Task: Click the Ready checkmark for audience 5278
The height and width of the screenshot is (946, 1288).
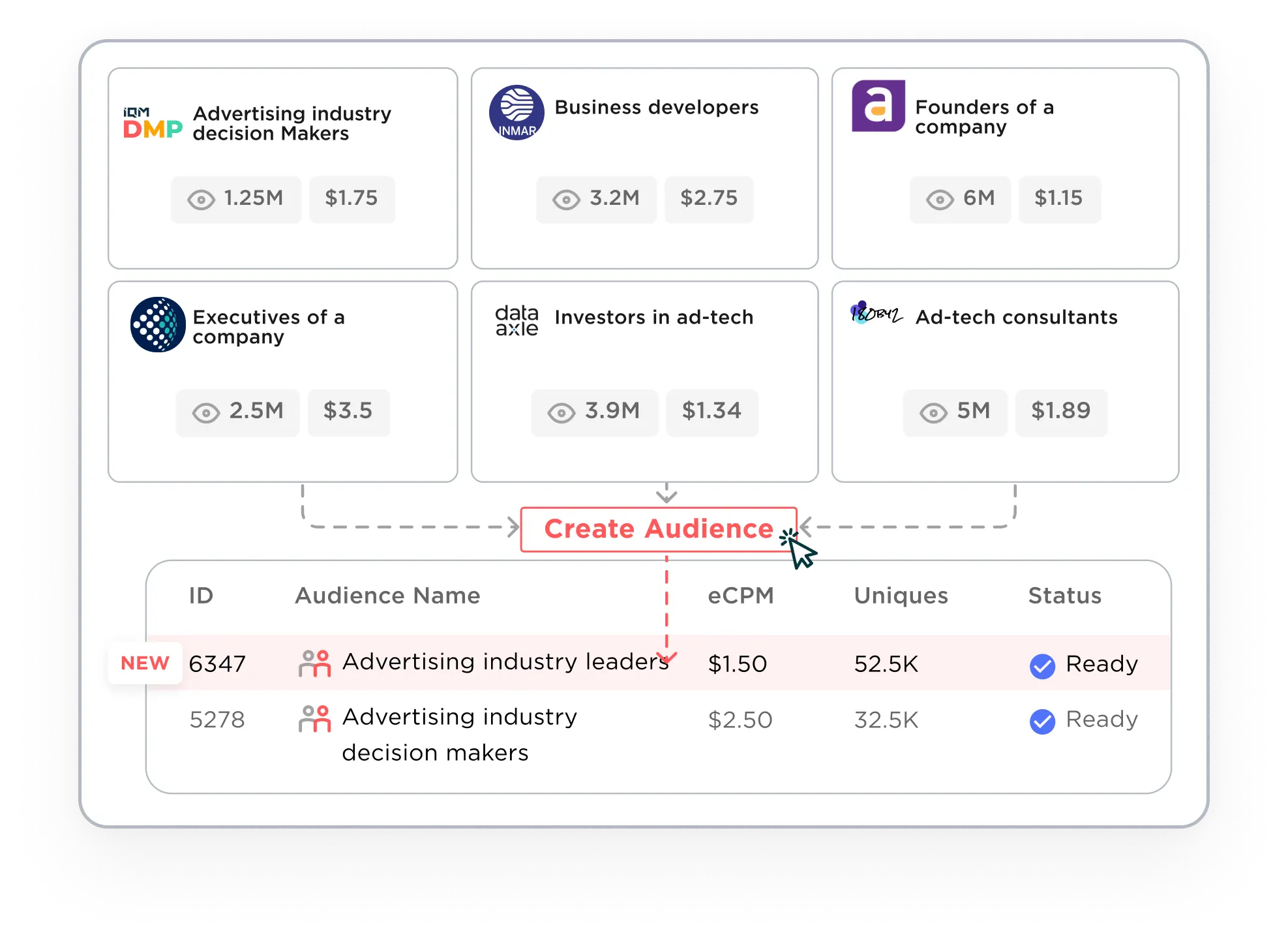Action: point(1042,722)
